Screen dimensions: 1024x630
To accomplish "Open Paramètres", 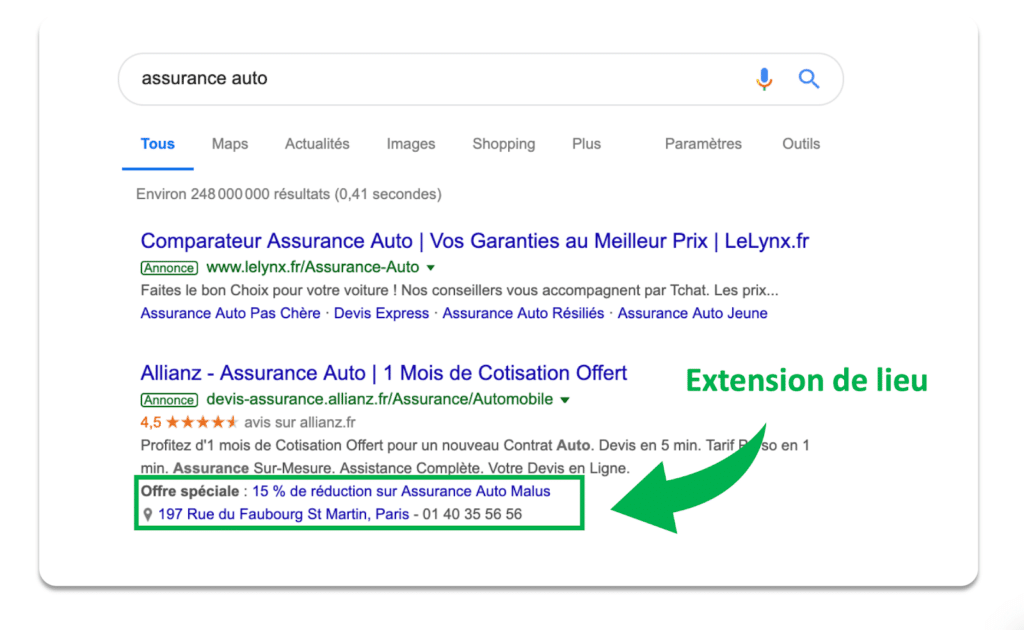I will (x=703, y=144).
